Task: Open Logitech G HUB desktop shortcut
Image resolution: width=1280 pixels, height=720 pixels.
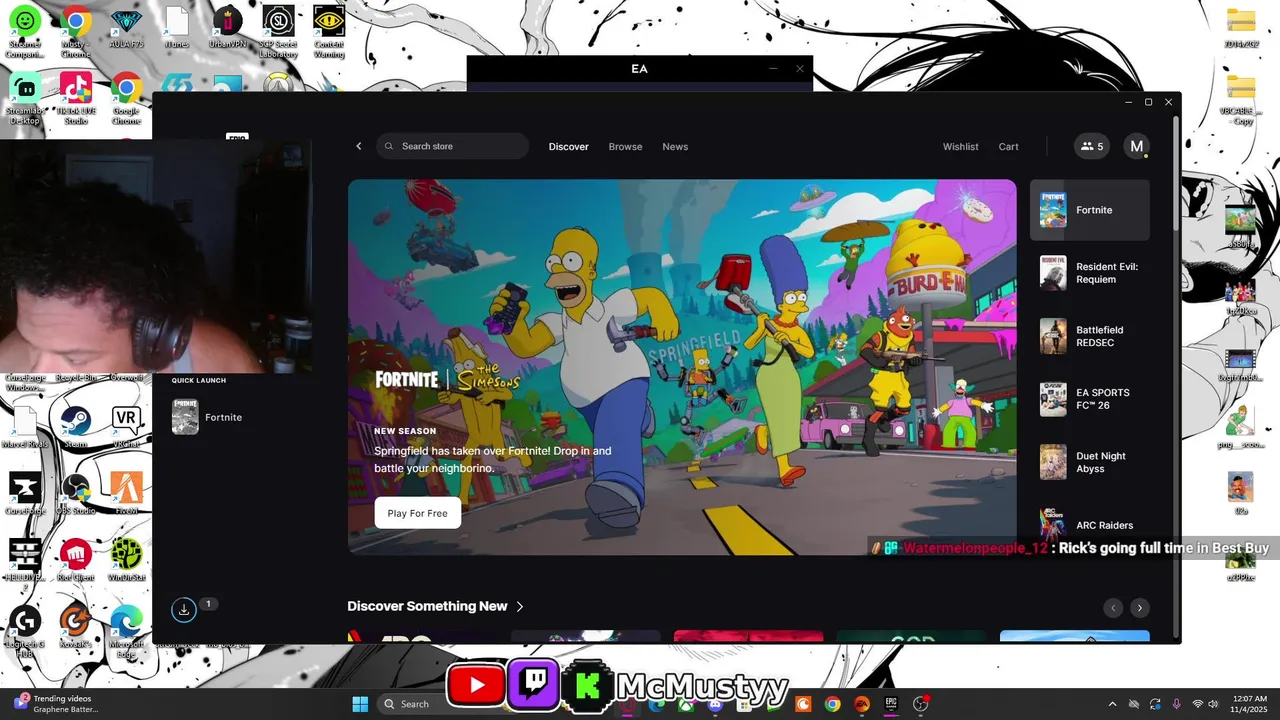Action: [x=25, y=628]
